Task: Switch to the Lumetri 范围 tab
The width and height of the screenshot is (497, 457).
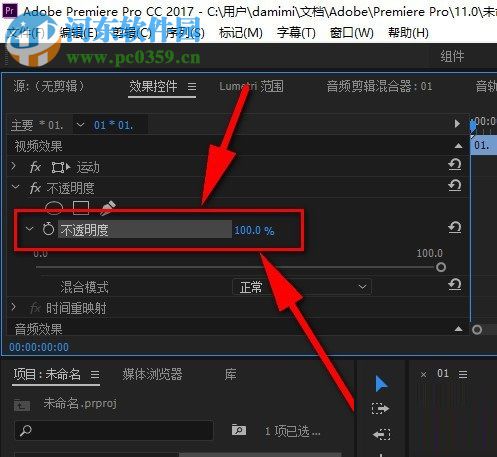Action: click(x=251, y=87)
